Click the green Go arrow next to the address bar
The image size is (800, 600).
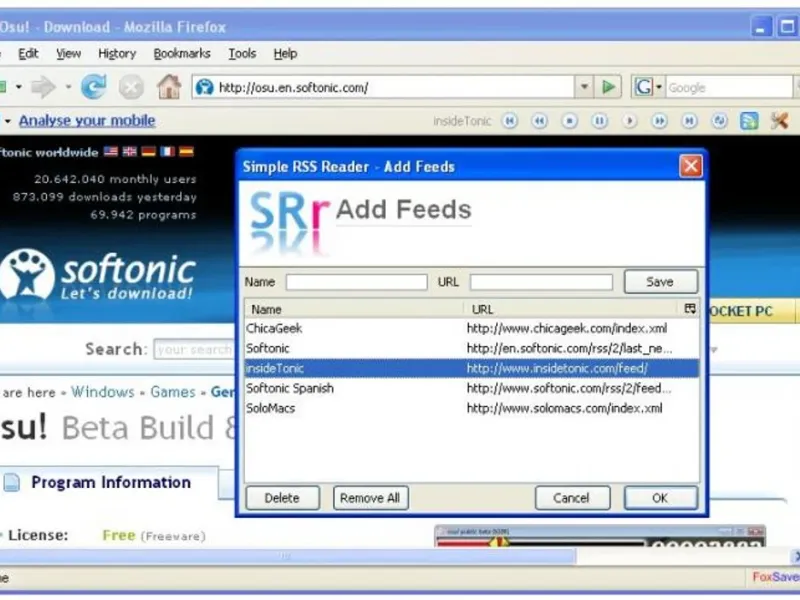point(608,87)
